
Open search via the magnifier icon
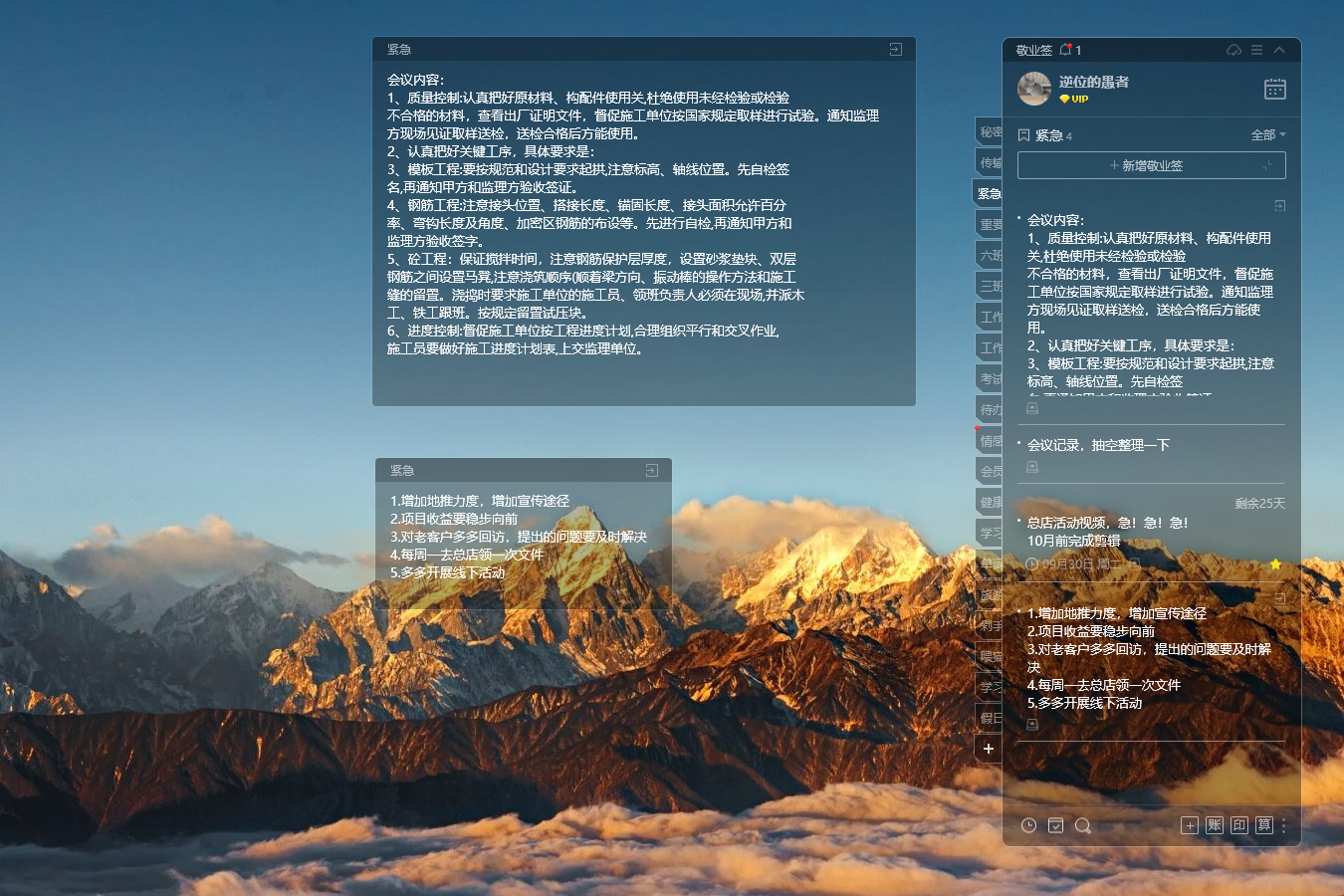pos(1083,825)
